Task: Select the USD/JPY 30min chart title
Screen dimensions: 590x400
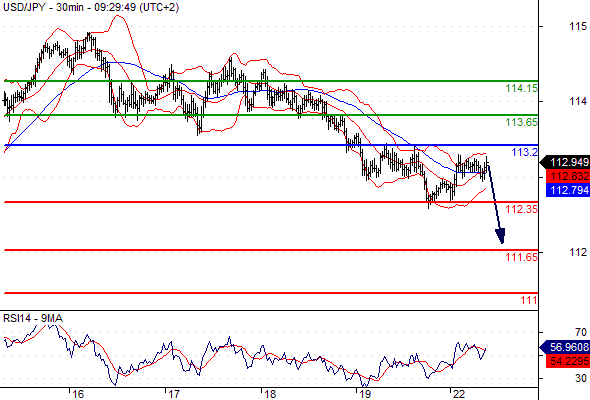Action: (x=91, y=7)
